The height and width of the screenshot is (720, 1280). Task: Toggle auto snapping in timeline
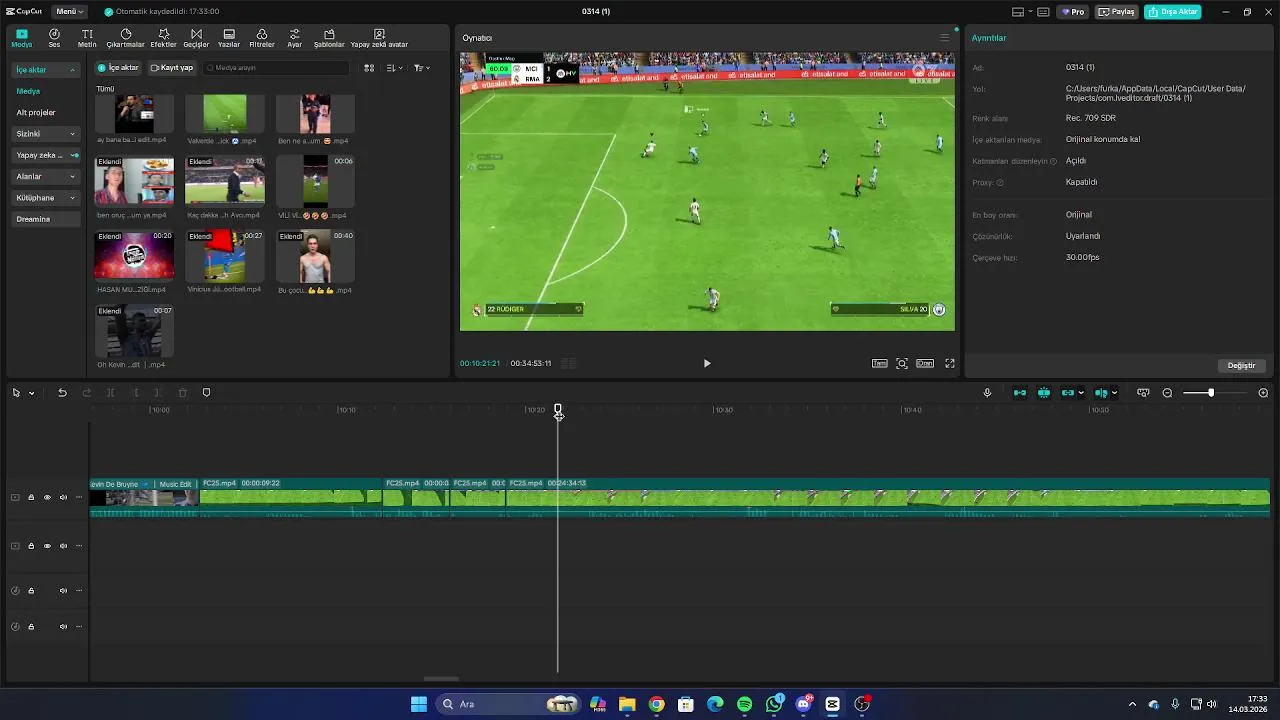tap(1044, 393)
